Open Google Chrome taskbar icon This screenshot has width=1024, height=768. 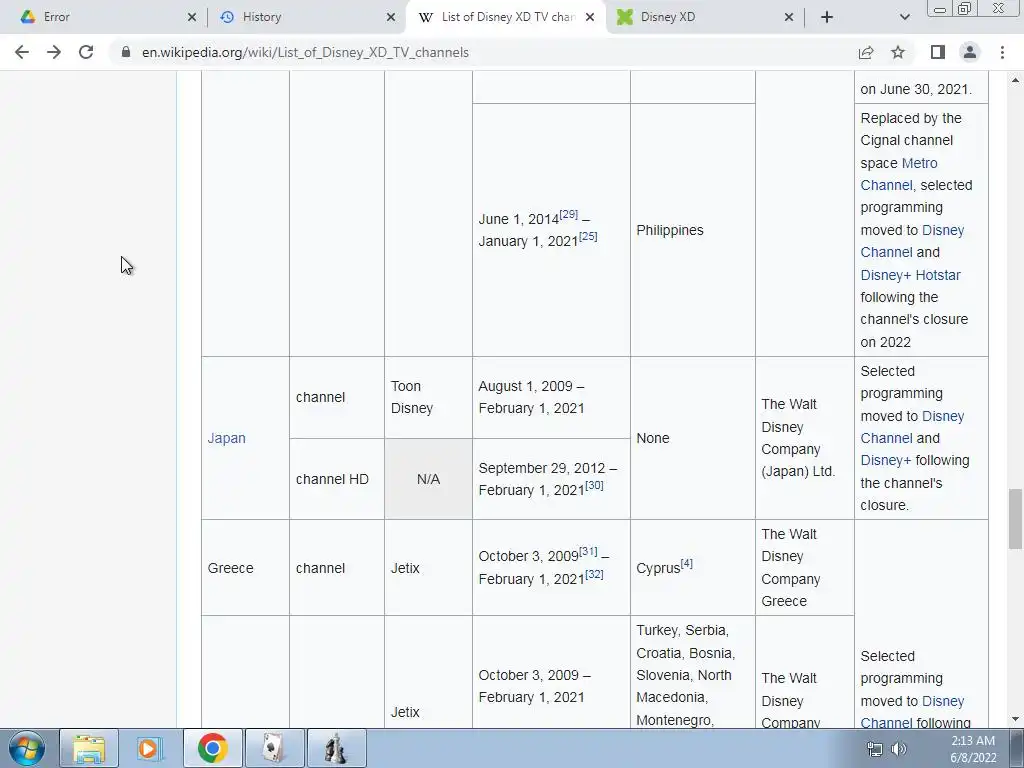click(x=212, y=748)
